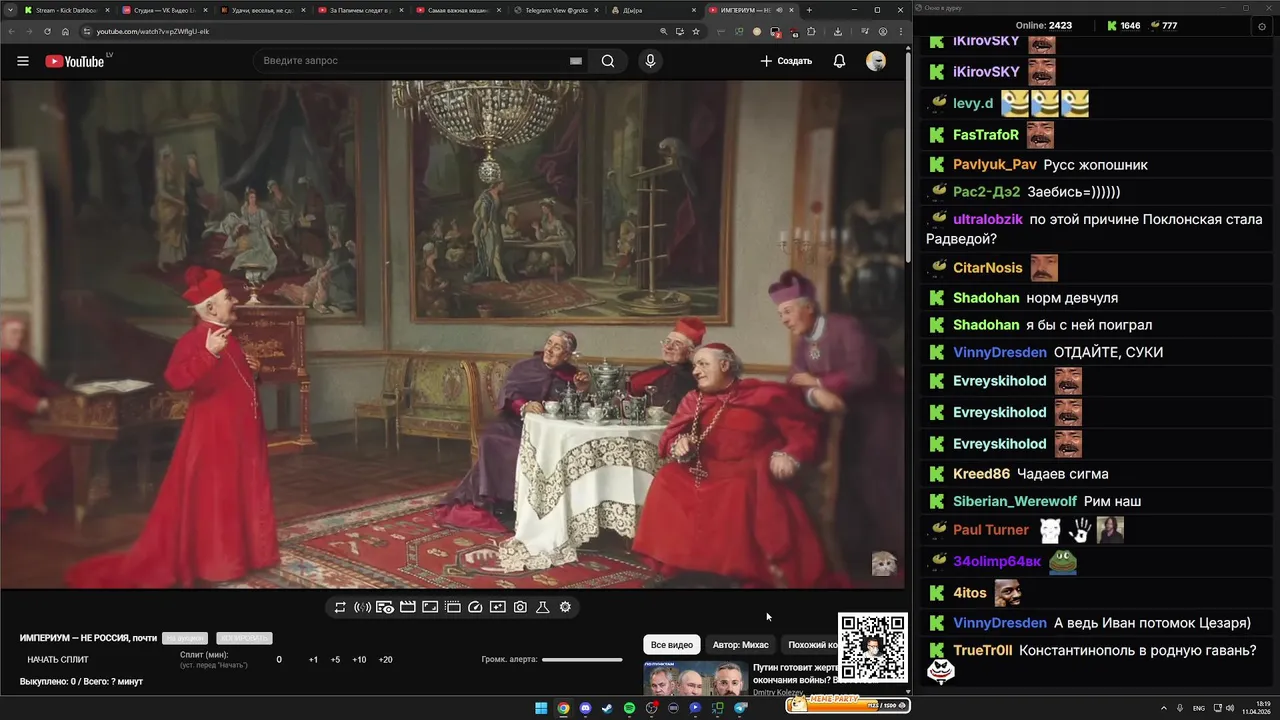
Task: Open playback speed gauge icon
Action: (475, 607)
